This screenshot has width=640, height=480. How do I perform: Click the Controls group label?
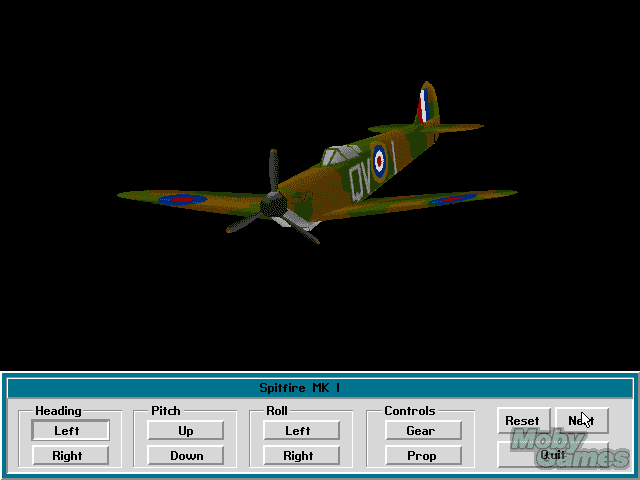coord(410,411)
